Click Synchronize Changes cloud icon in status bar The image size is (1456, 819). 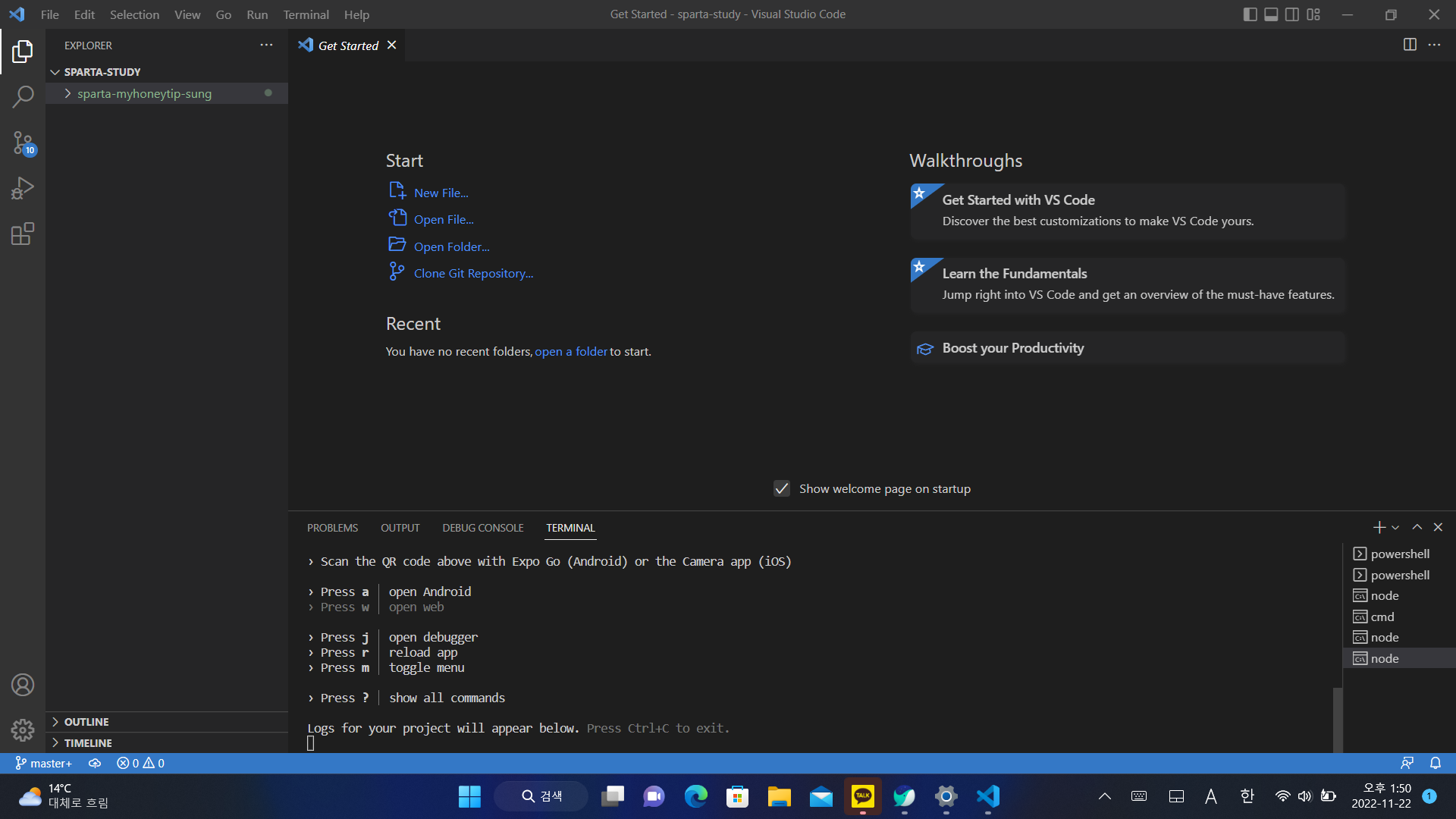coord(95,763)
